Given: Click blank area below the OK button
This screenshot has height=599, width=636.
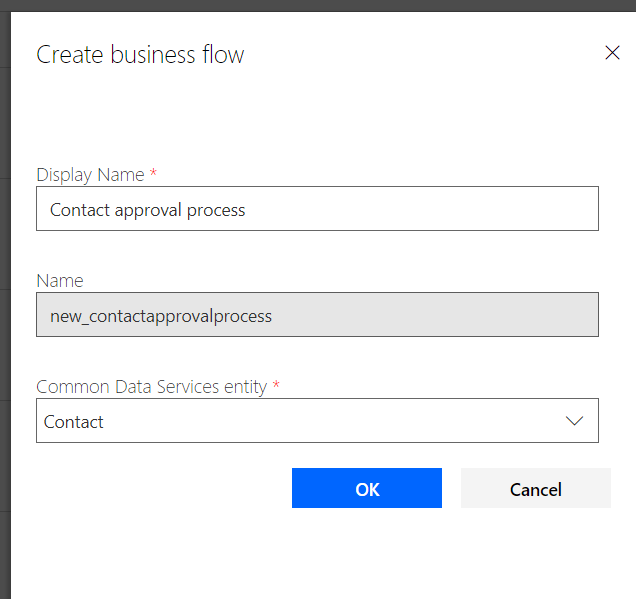Looking at the screenshot, I should [366, 550].
